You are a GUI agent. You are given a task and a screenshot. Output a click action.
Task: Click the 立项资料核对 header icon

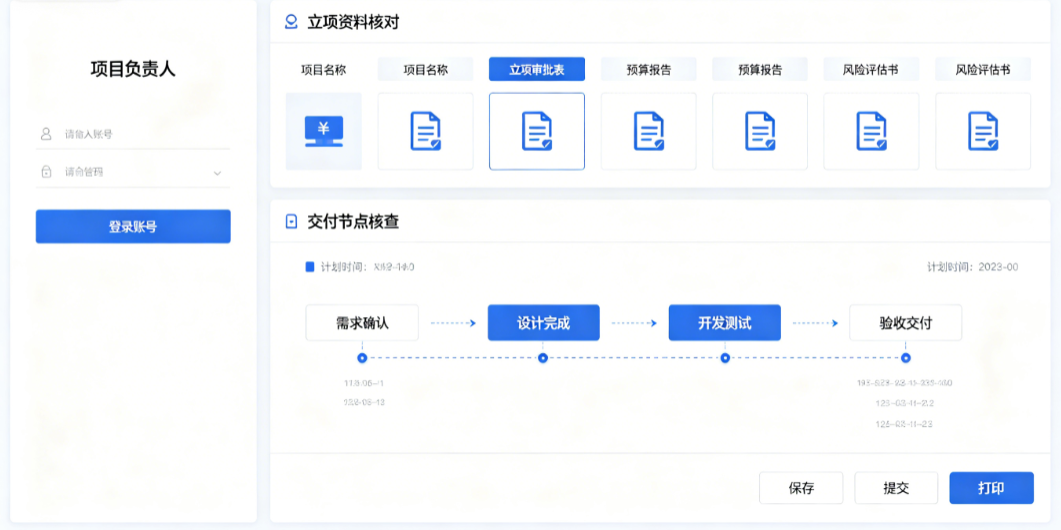point(291,22)
